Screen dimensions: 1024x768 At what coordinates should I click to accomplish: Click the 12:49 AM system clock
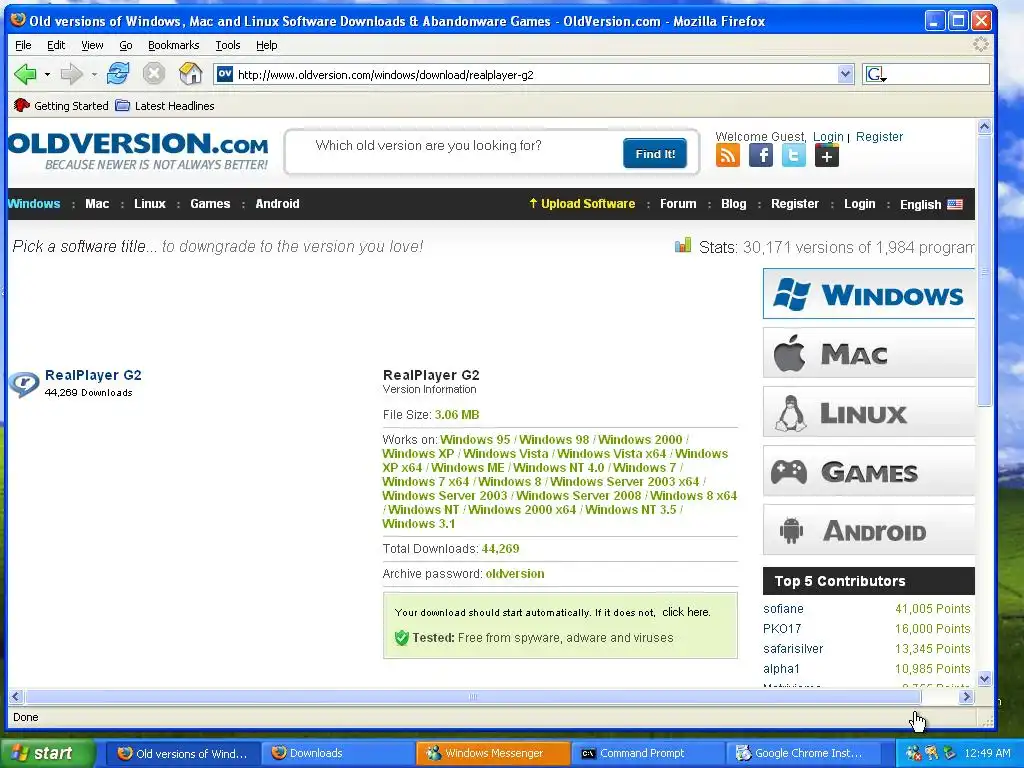tap(987, 753)
